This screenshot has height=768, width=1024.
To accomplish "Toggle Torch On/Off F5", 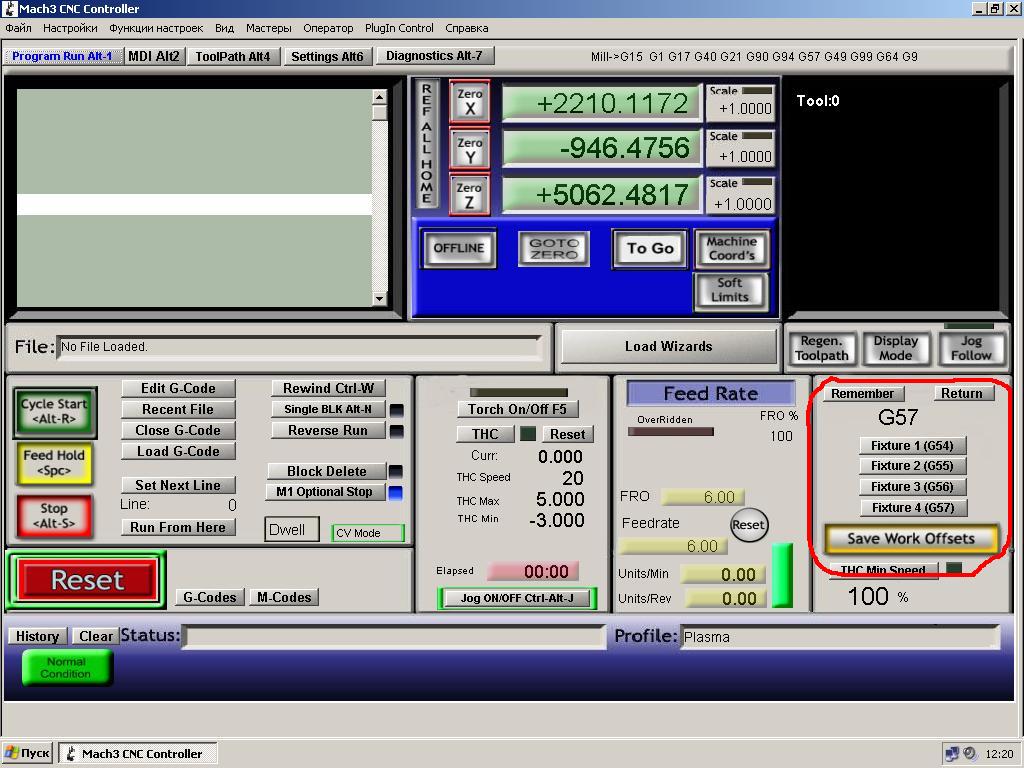I will point(517,409).
